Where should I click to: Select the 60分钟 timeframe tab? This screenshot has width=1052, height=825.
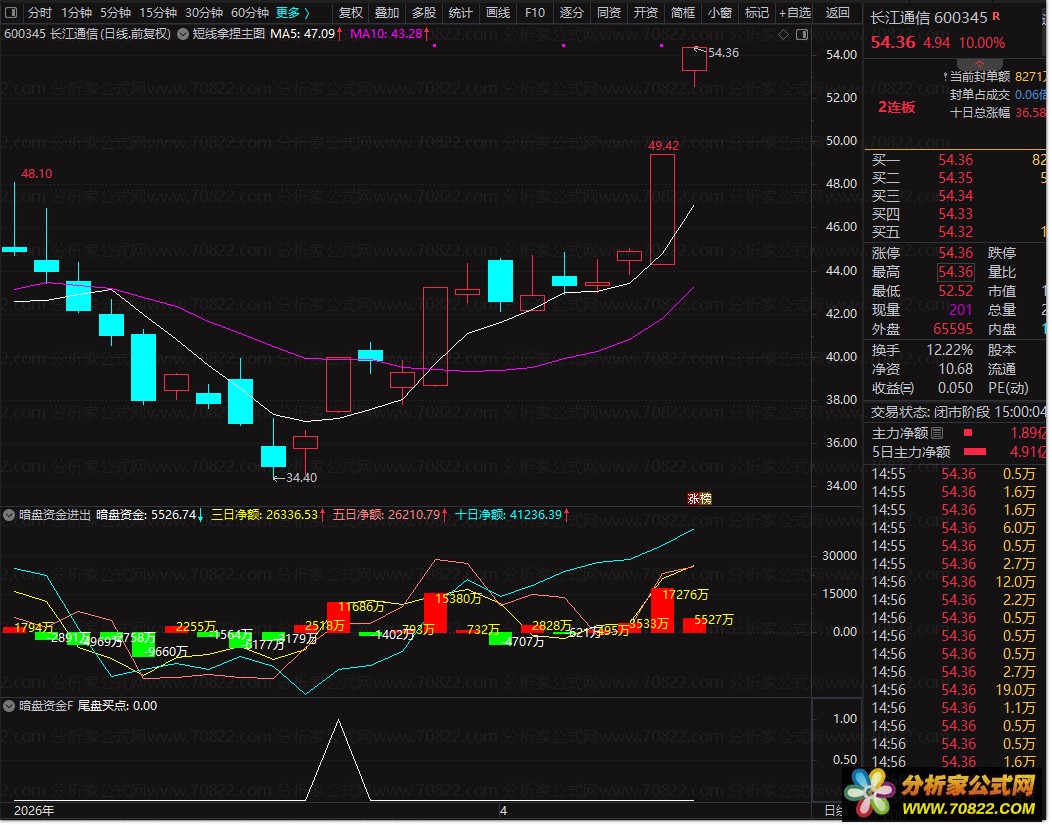[x=249, y=12]
